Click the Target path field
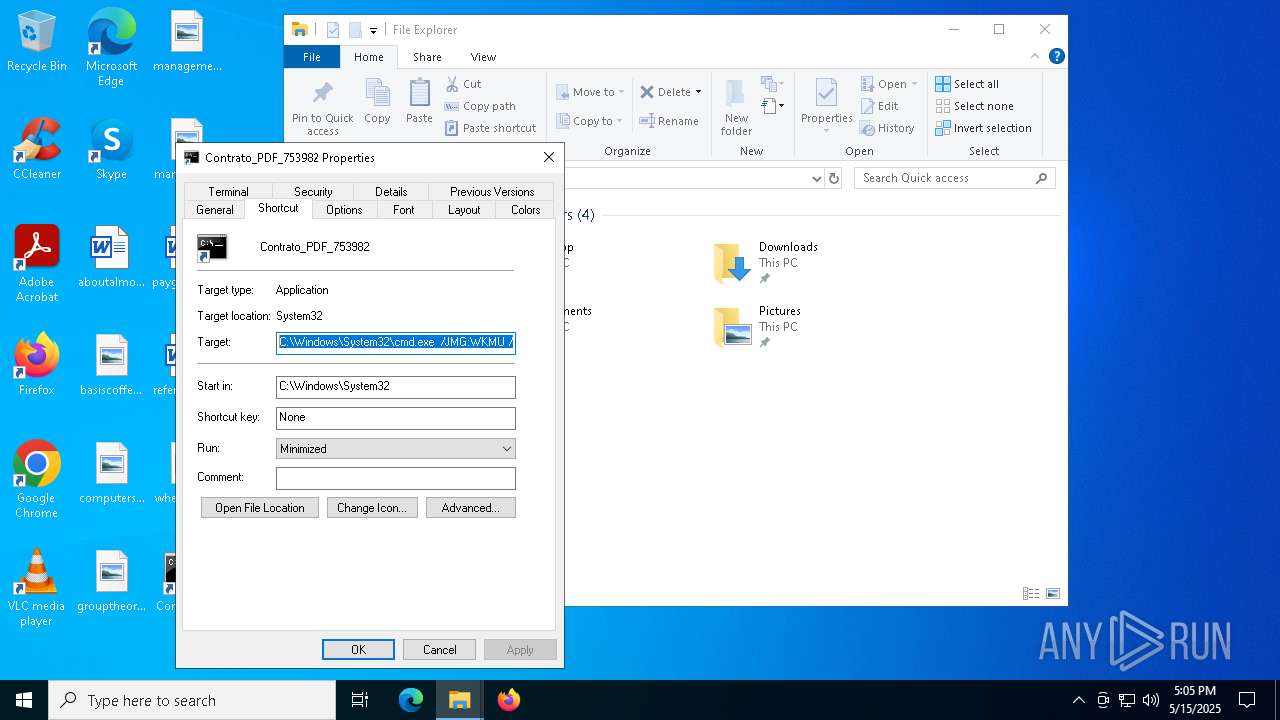The image size is (1280, 720). coord(396,343)
